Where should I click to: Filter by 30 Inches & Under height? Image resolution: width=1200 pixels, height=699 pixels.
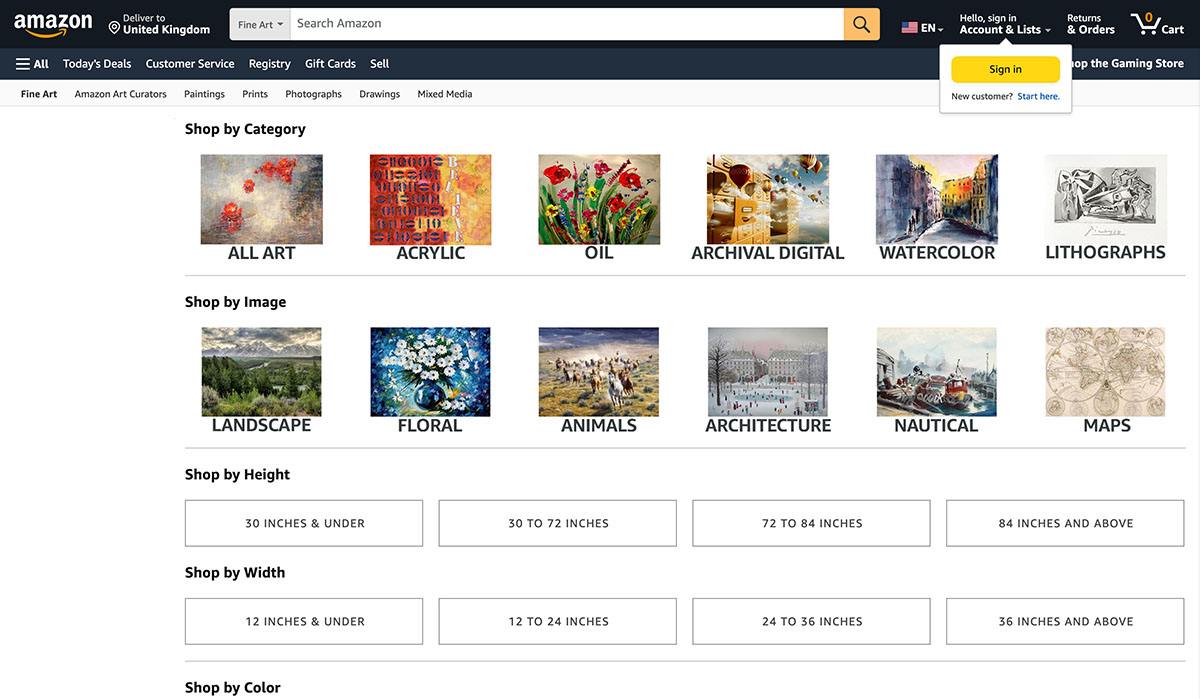[x=303, y=522]
